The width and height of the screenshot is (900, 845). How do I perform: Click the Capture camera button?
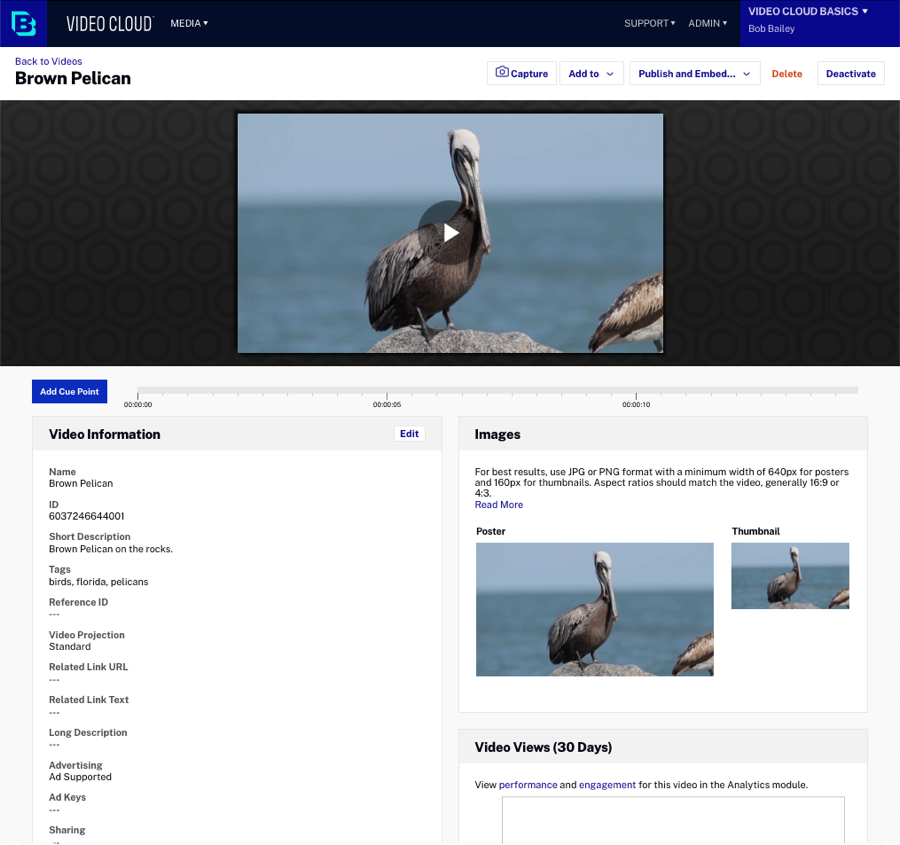tap(522, 74)
